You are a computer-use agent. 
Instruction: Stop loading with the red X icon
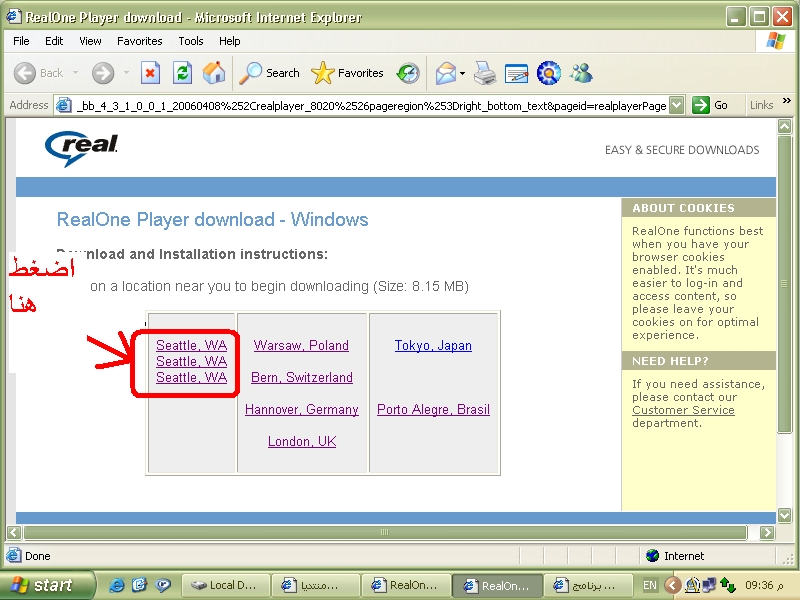click(150, 73)
